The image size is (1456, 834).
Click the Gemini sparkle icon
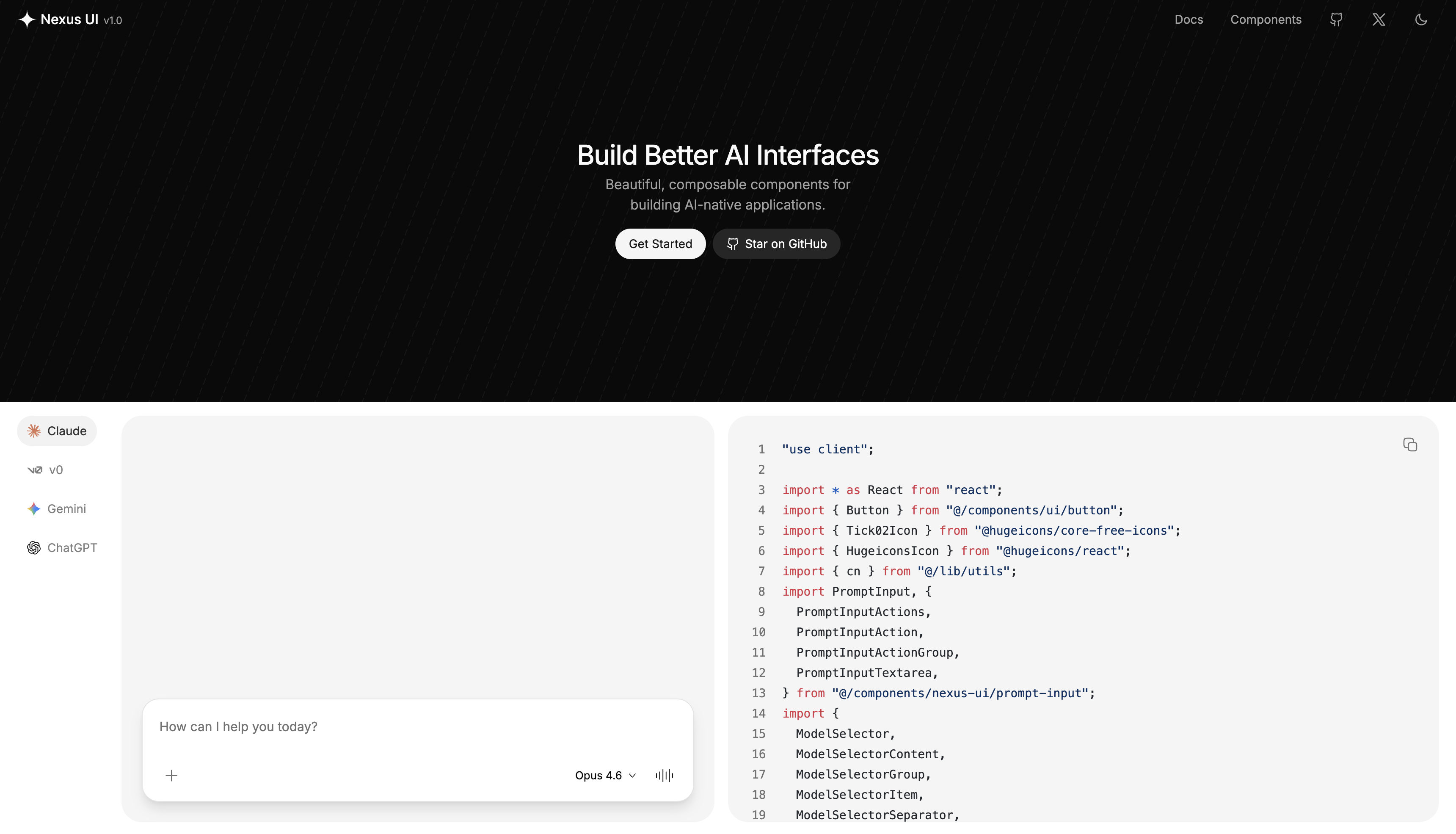pos(34,508)
